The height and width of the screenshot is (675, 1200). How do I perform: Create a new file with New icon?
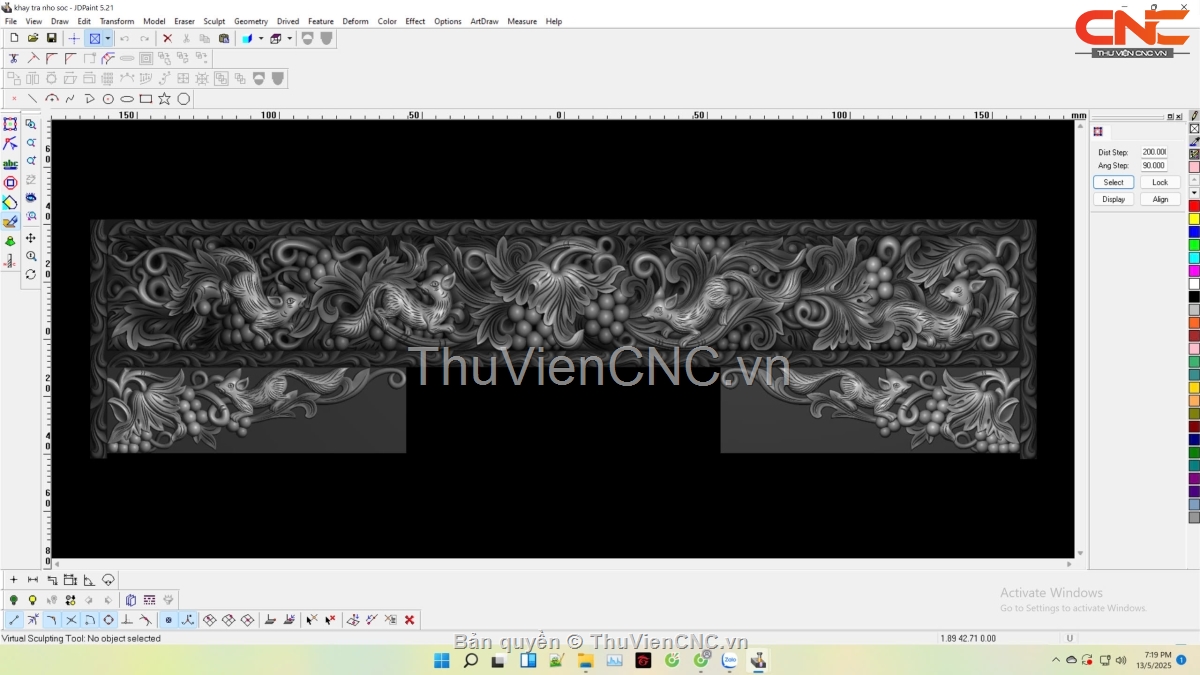(x=14, y=38)
